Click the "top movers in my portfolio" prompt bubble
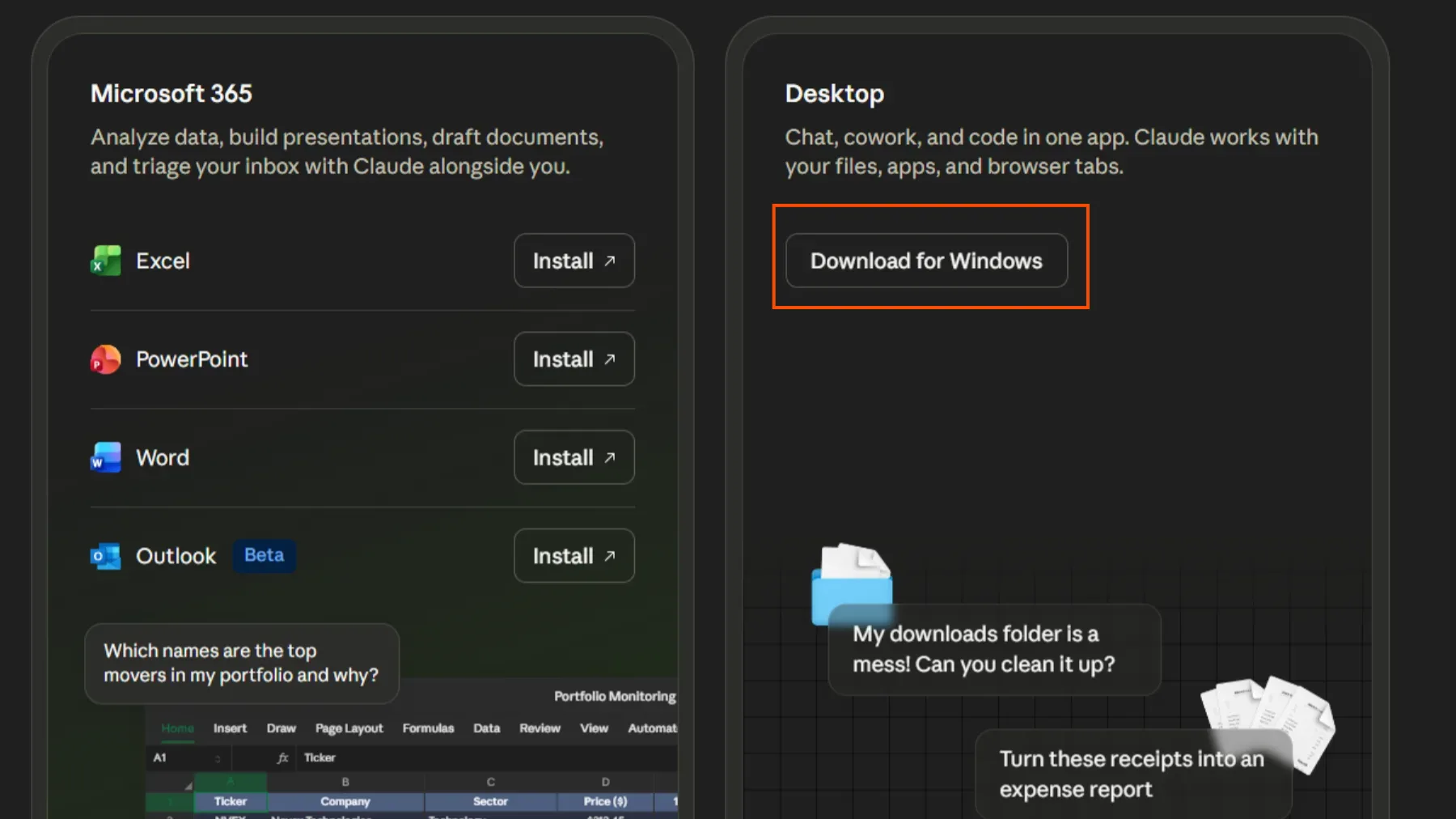1456x819 pixels. 242,664
